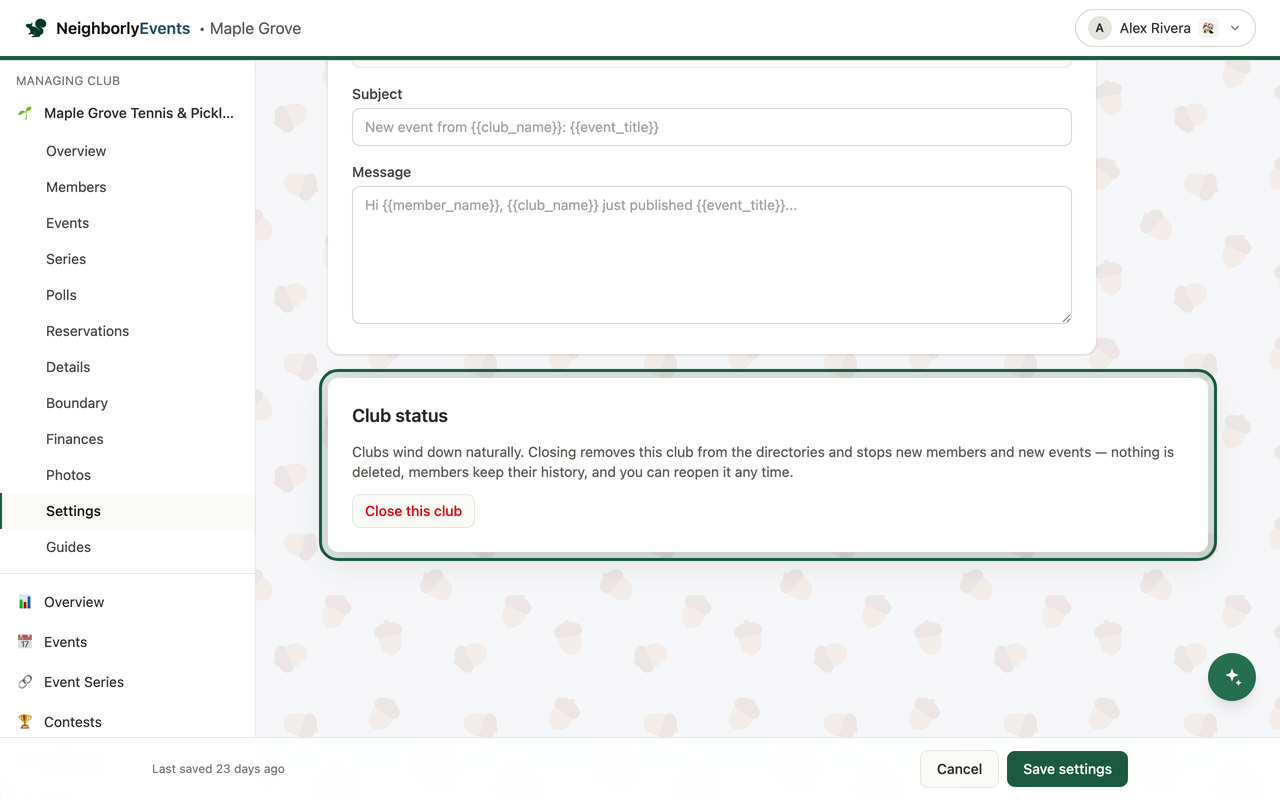The width and height of the screenshot is (1280, 800).
Task: Click the NeighborlyEvents squirrel logo icon
Action: (x=36, y=28)
